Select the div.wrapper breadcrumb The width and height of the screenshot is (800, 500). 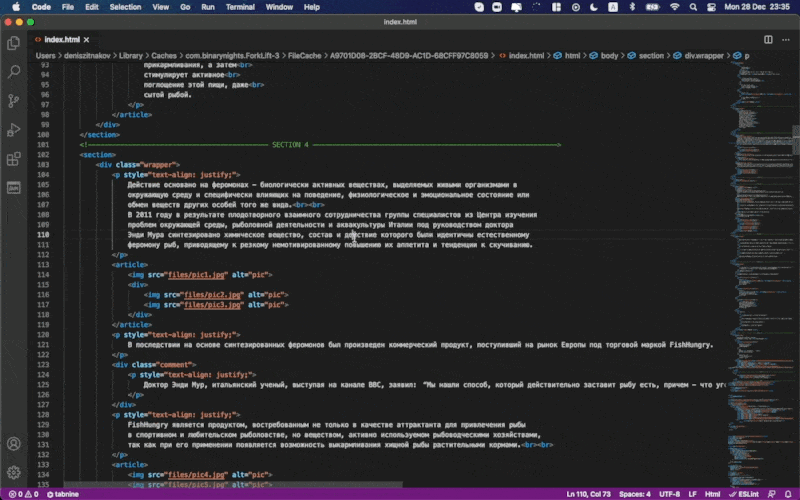tap(699, 56)
